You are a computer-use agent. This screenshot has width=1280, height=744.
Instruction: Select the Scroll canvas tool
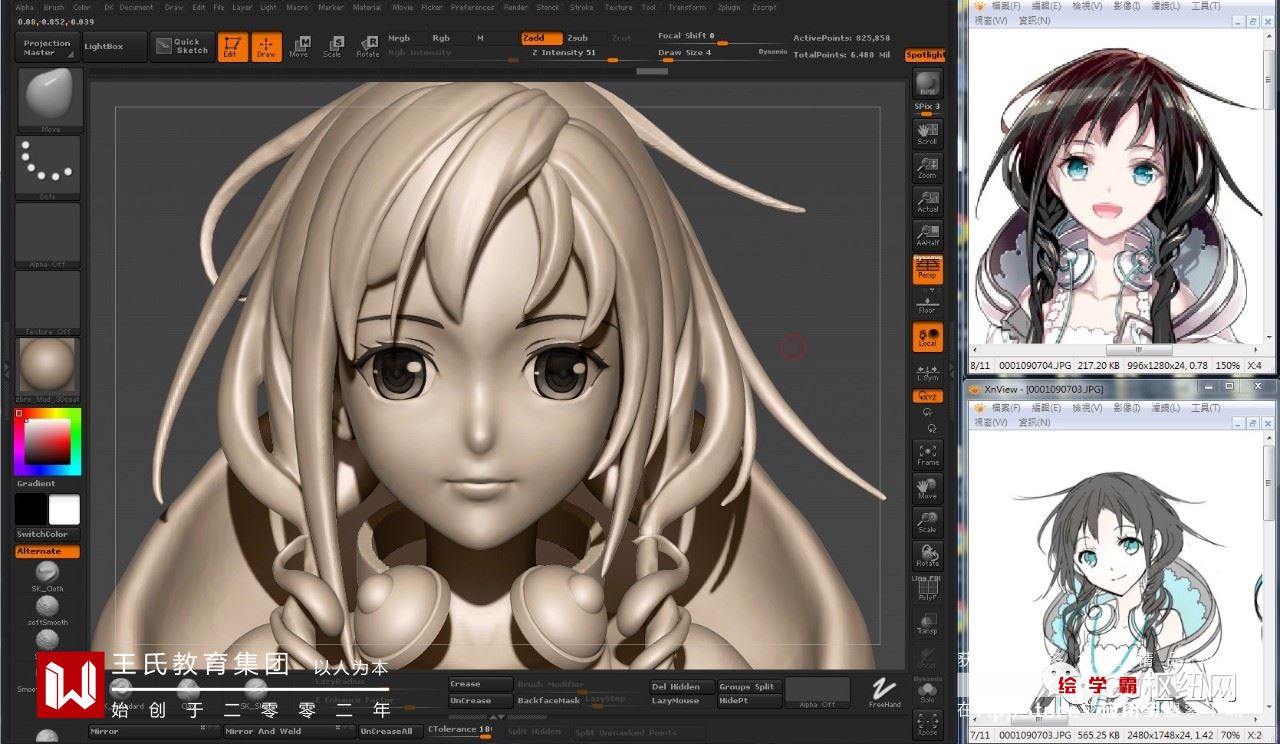(x=928, y=132)
